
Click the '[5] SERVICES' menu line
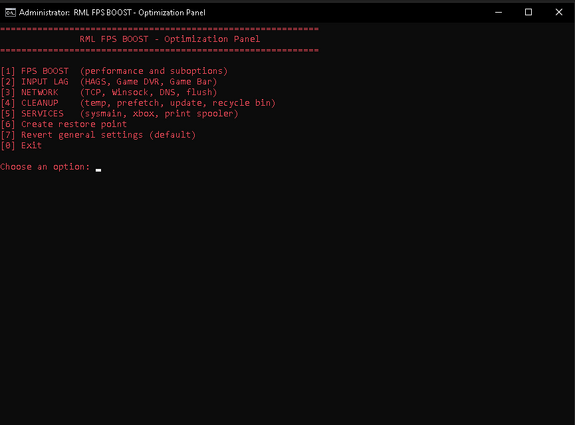[x=120, y=113]
